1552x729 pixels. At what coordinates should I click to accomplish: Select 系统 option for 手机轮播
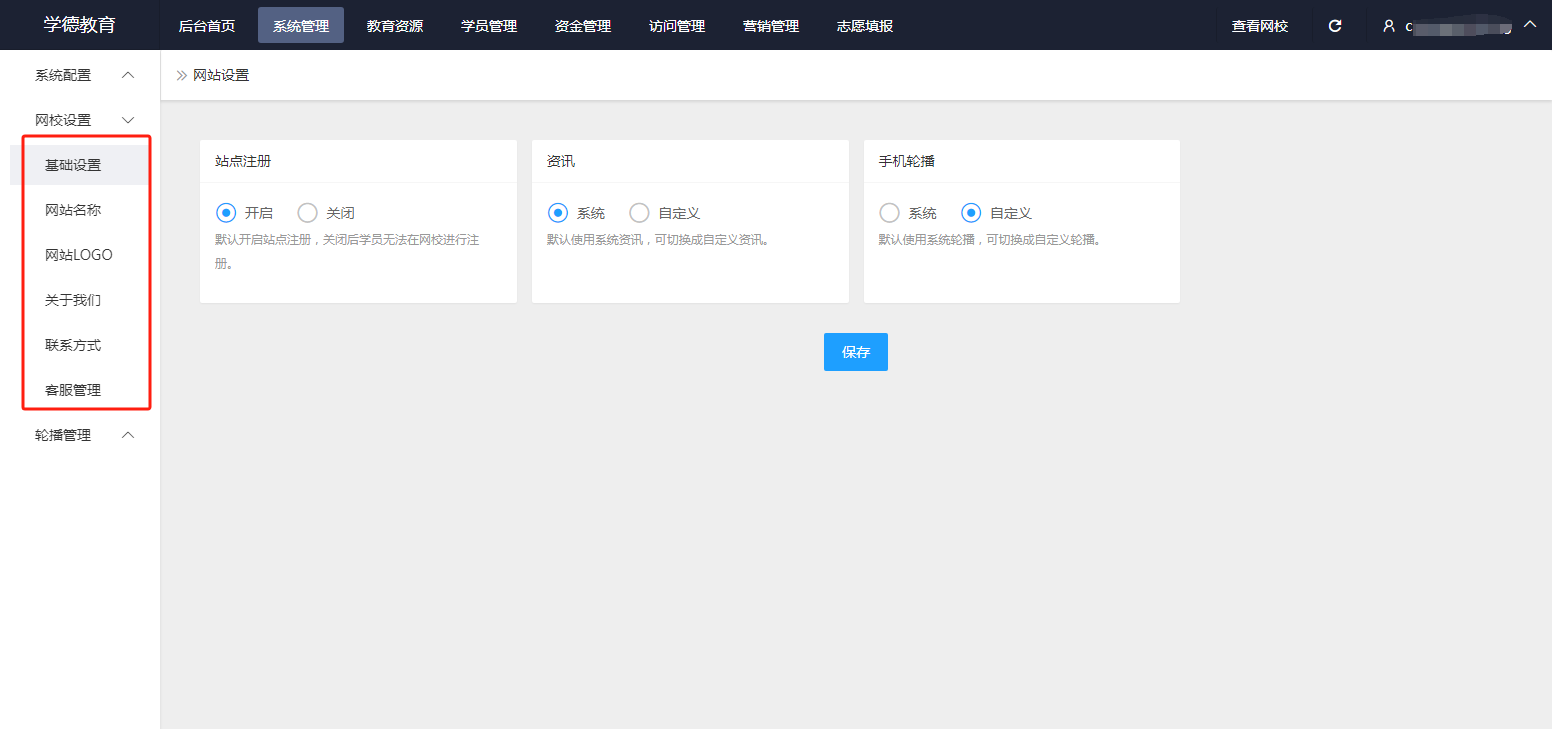(889, 213)
